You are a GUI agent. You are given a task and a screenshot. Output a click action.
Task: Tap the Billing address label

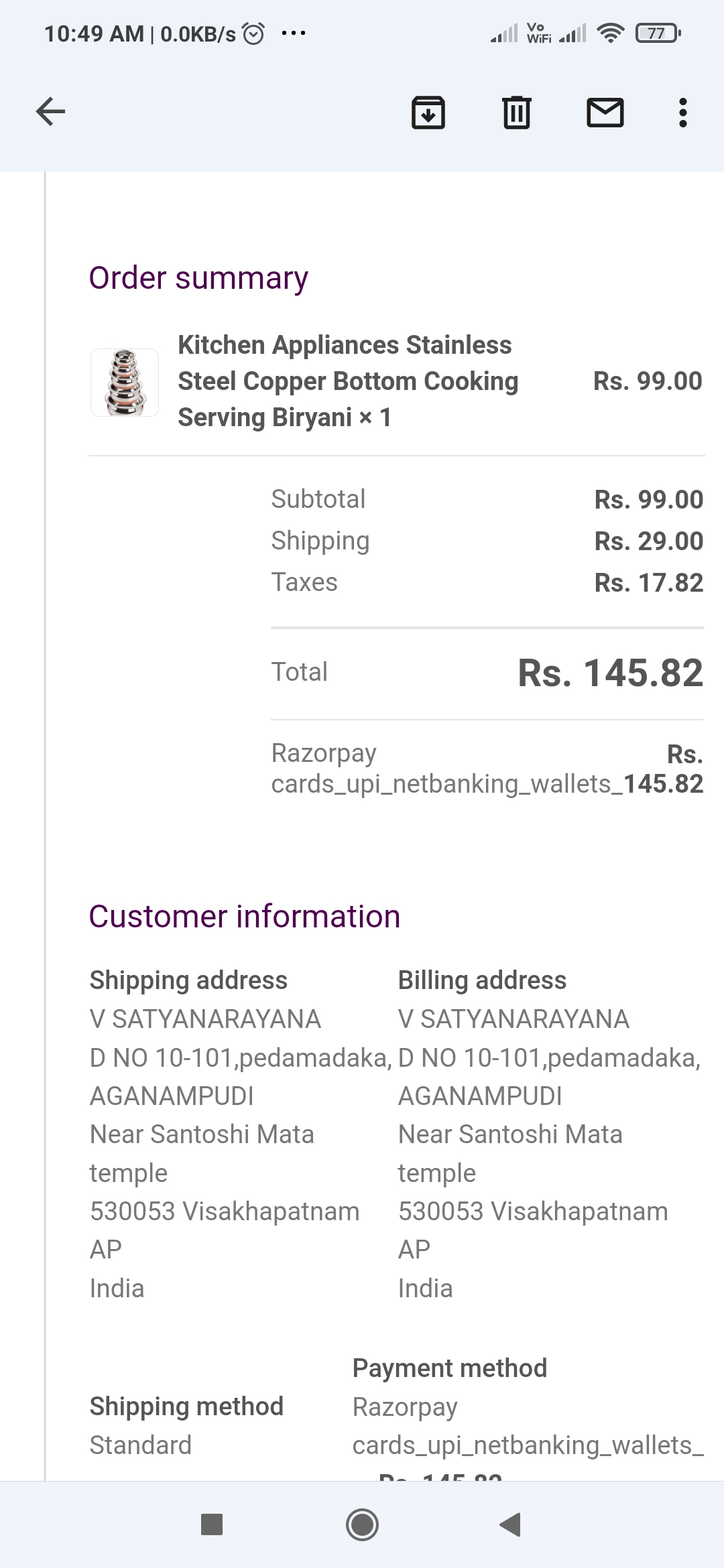[482, 980]
